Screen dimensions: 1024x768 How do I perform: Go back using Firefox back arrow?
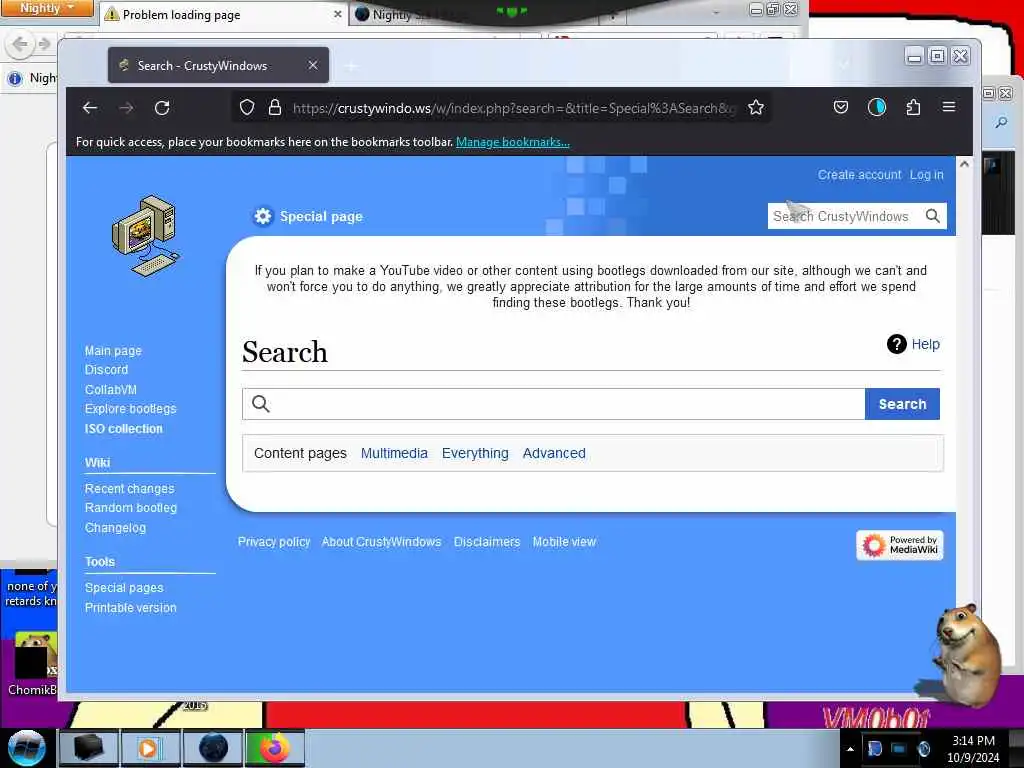(89, 108)
